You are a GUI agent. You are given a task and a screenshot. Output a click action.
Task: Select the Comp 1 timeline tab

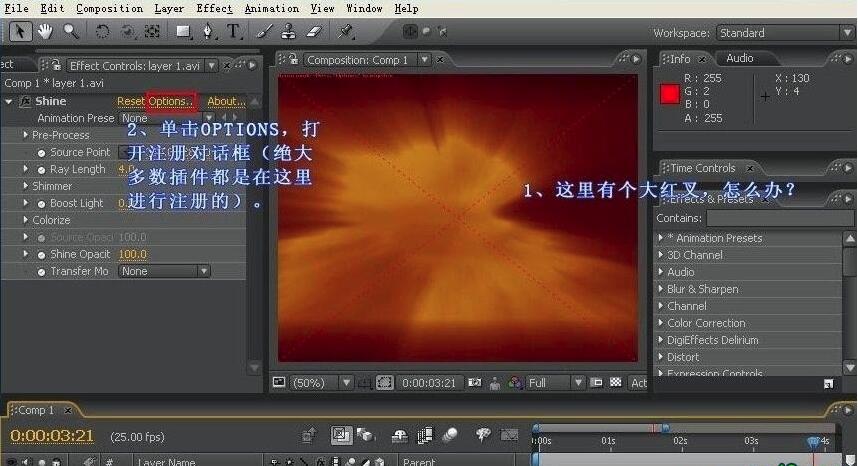(37, 410)
